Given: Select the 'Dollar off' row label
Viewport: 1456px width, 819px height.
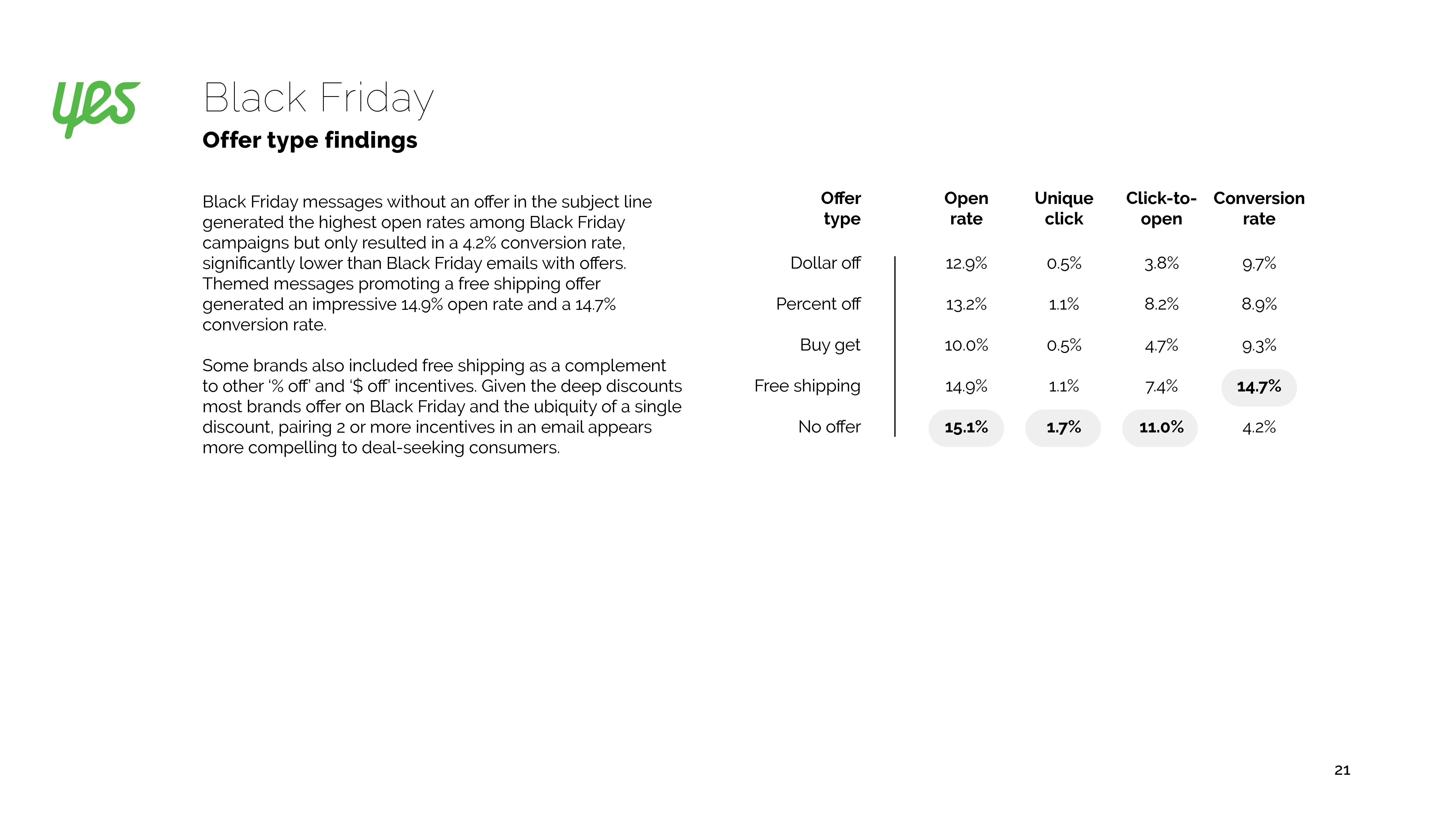Looking at the screenshot, I should click(825, 263).
